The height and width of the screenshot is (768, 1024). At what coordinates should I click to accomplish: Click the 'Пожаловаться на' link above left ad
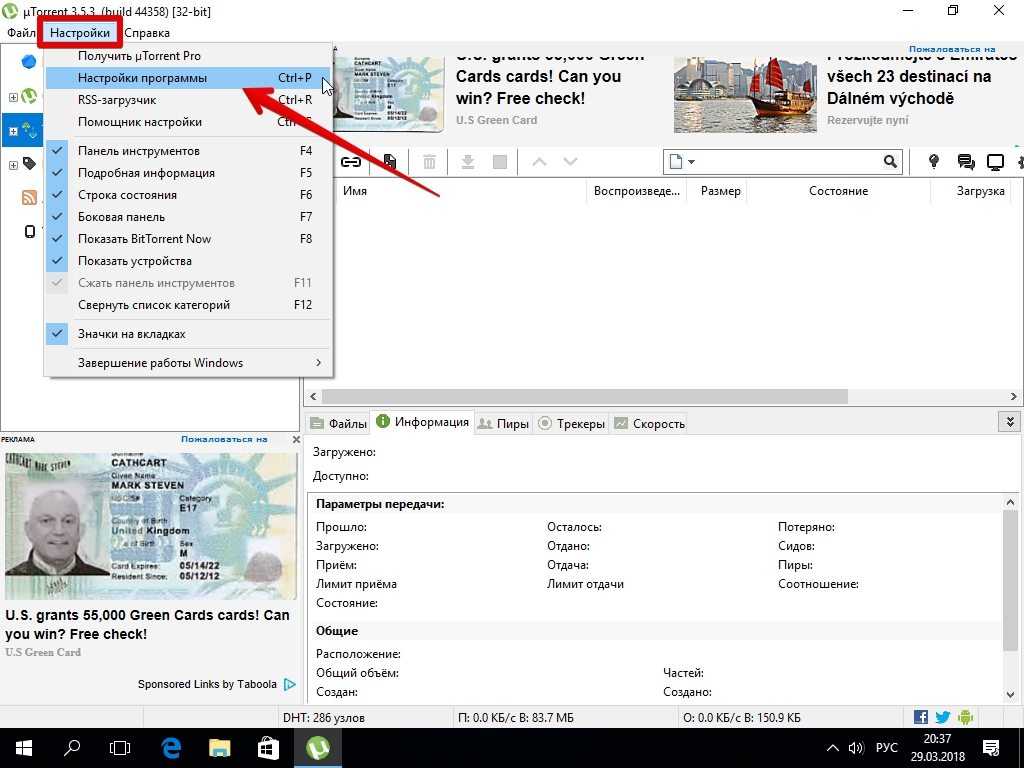(x=224, y=439)
